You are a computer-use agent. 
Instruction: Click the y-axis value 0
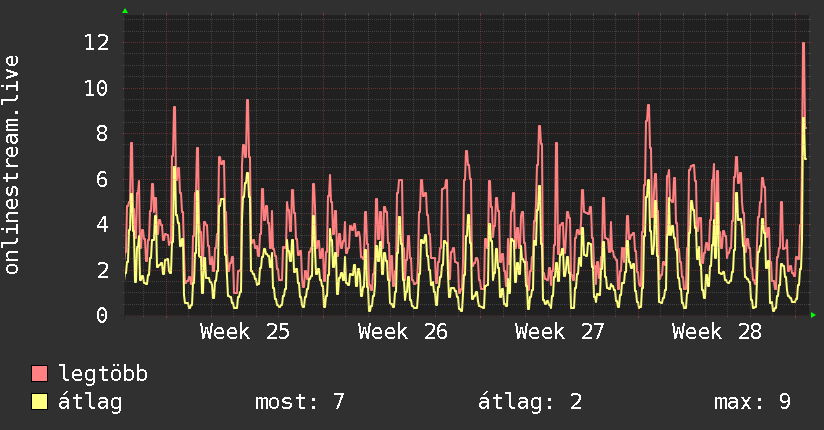tap(102, 315)
